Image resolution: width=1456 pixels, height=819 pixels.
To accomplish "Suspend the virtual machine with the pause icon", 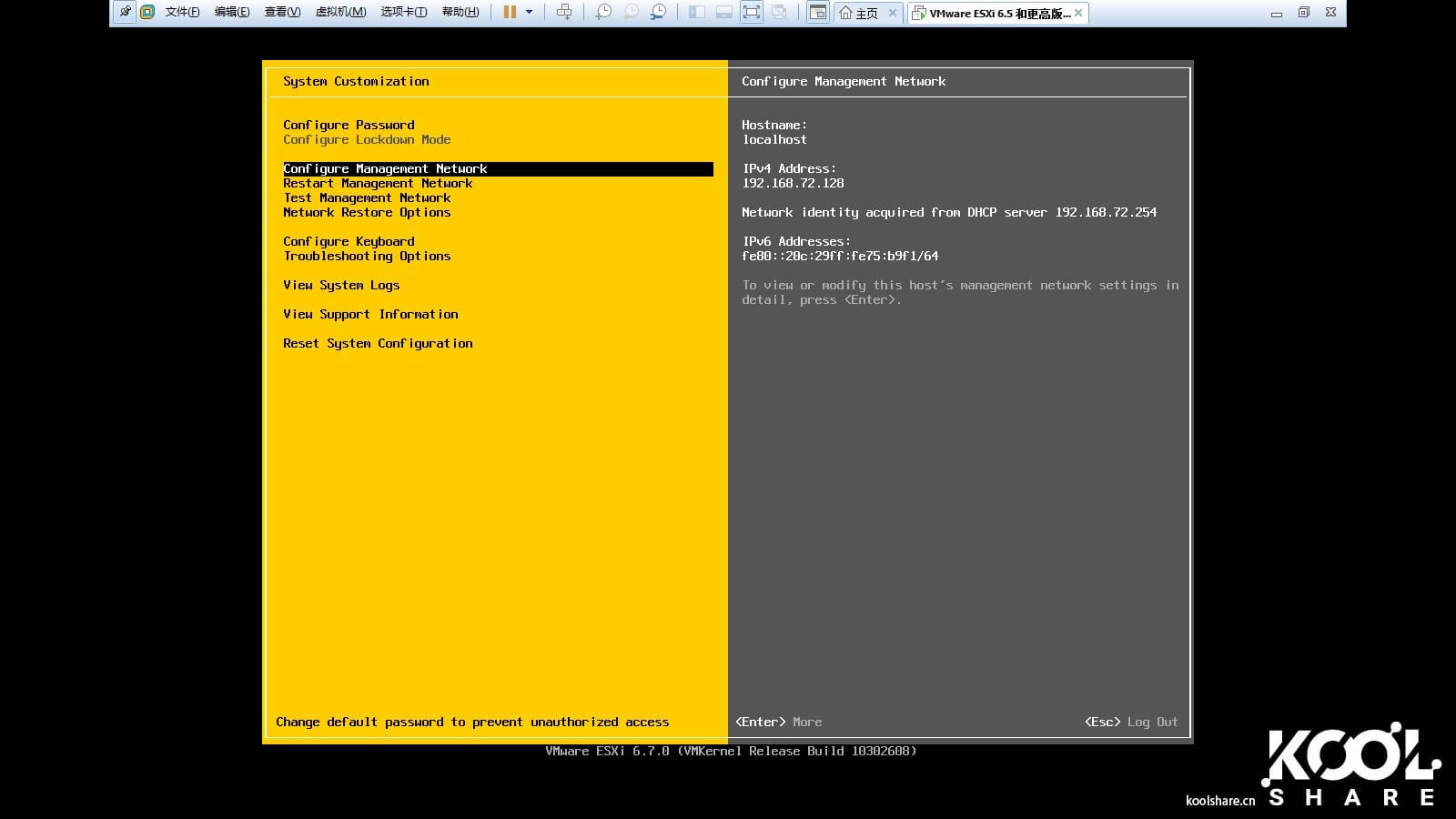I will coord(510,12).
